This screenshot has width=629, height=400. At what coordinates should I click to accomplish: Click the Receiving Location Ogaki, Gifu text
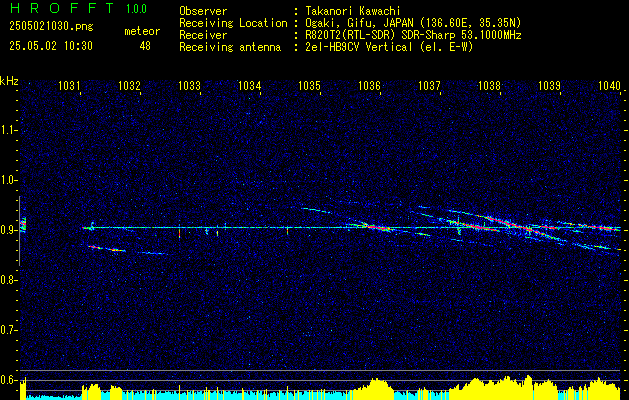click(x=413, y=23)
